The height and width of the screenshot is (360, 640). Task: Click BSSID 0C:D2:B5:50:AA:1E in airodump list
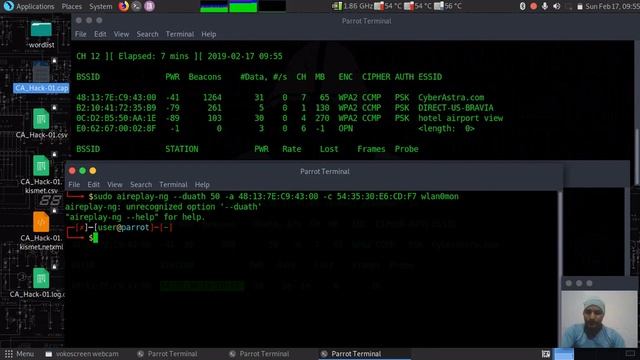116,118
